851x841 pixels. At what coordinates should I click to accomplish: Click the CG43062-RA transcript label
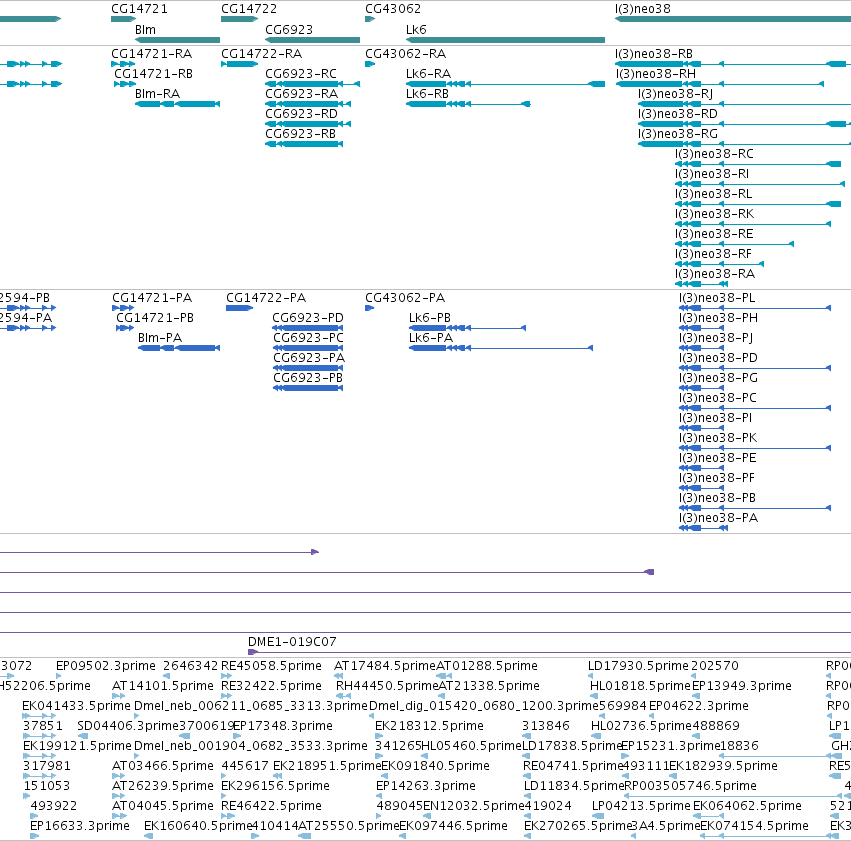pos(405,54)
